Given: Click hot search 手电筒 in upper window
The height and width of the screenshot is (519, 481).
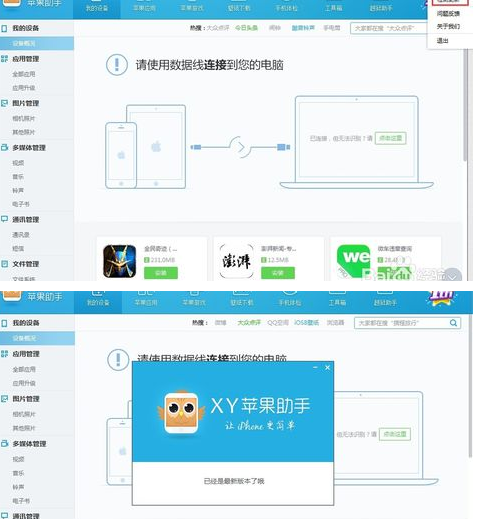Looking at the screenshot, I should pos(332,28).
